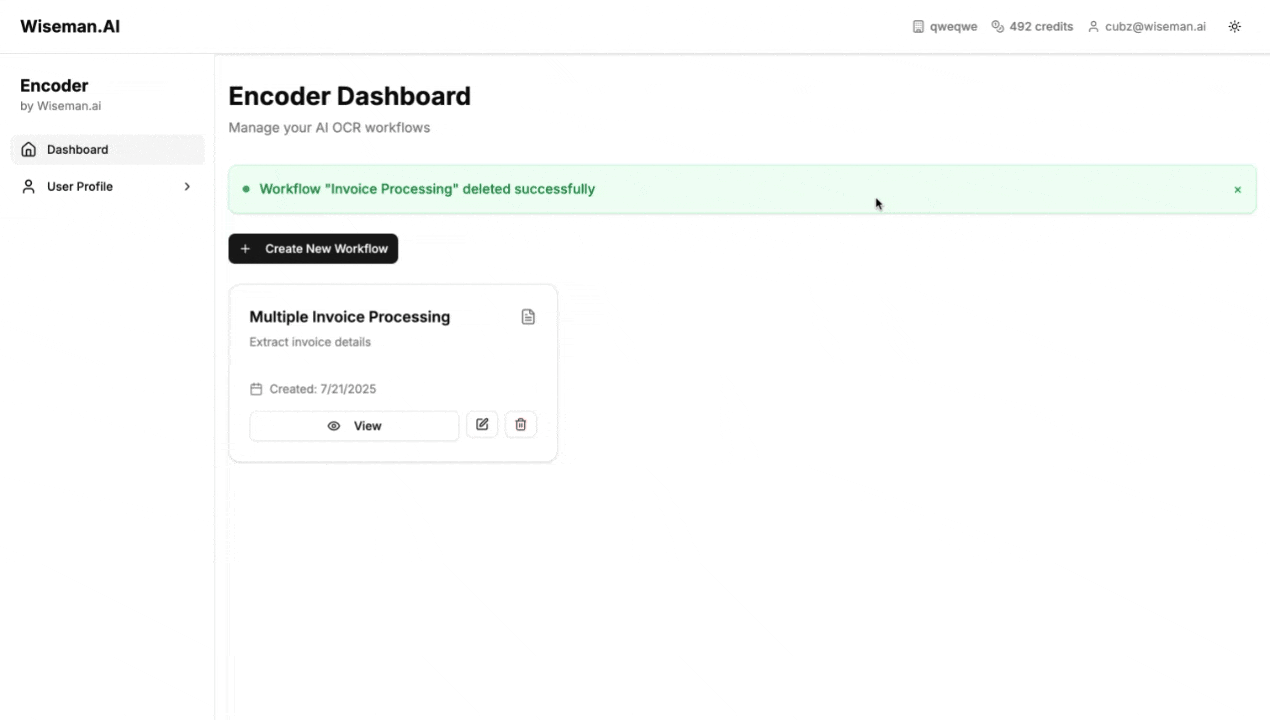Click the trash icon to delete the workflow
The image size is (1270, 720).
coord(520,424)
